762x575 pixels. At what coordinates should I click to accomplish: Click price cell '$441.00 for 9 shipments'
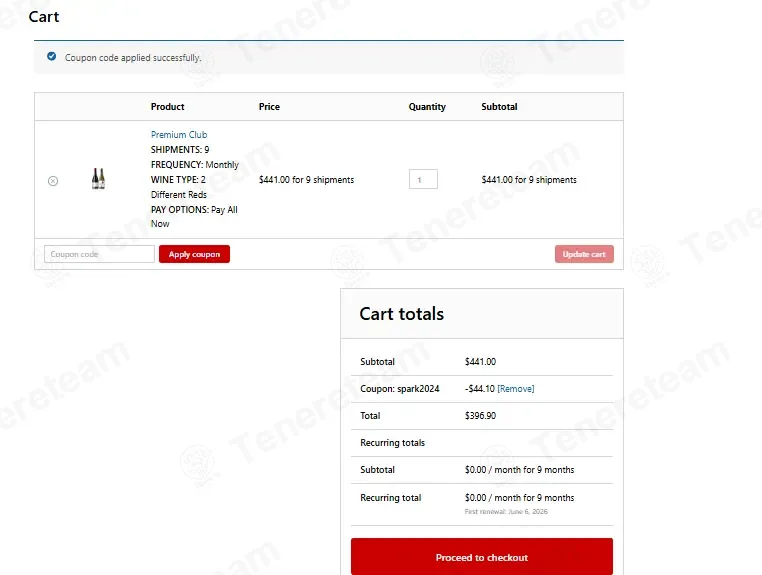click(x=306, y=180)
